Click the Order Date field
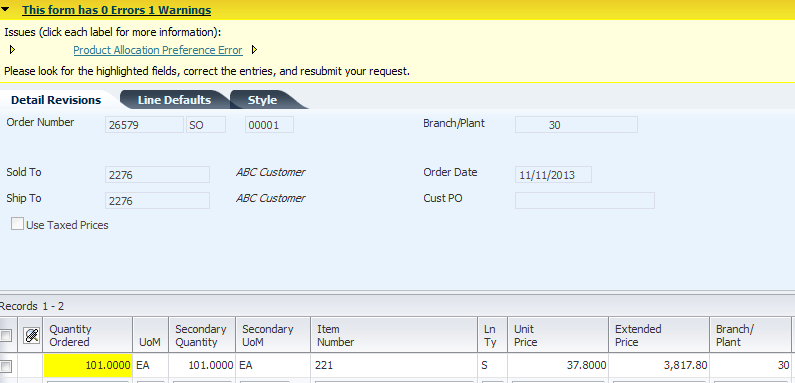This screenshot has width=795, height=383. [x=553, y=175]
